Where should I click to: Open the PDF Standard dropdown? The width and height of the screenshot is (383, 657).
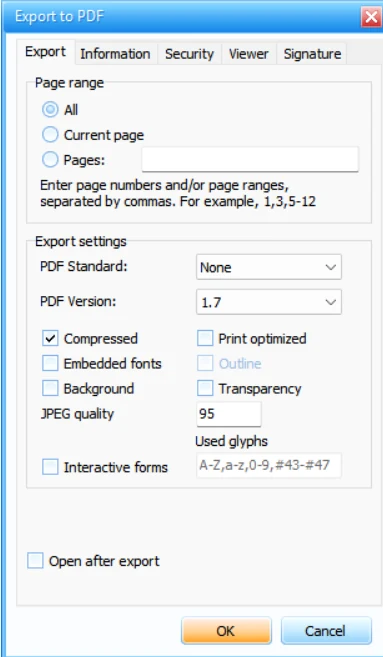269,267
